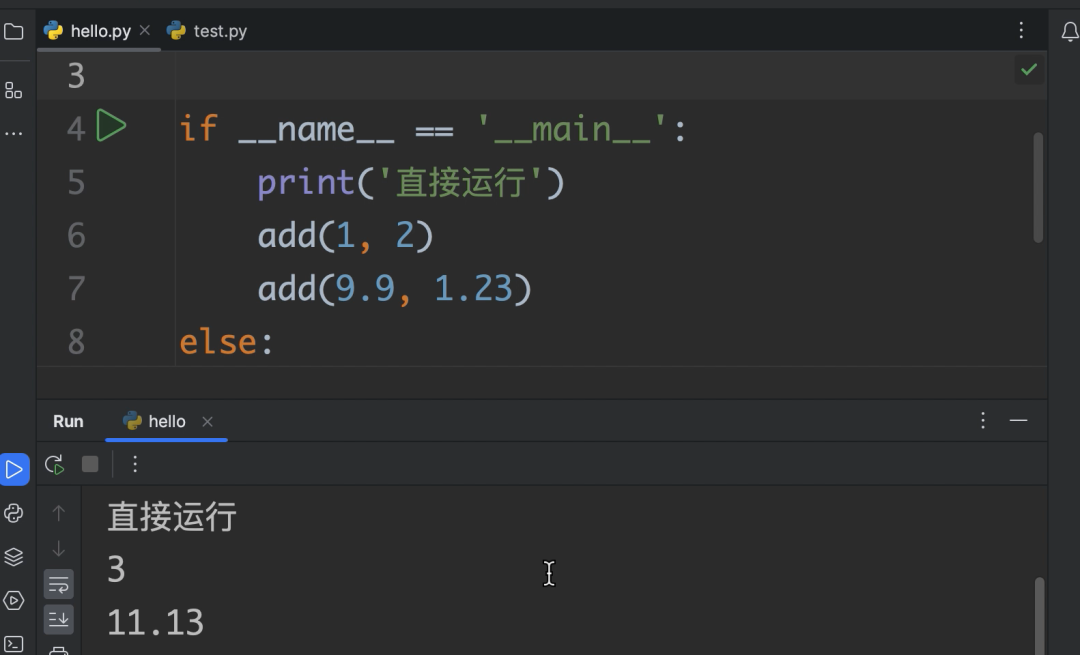The width and height of the screenshot is (1080, 655).
Task: Expand more run toolbar actions
Action: [135, 465]
